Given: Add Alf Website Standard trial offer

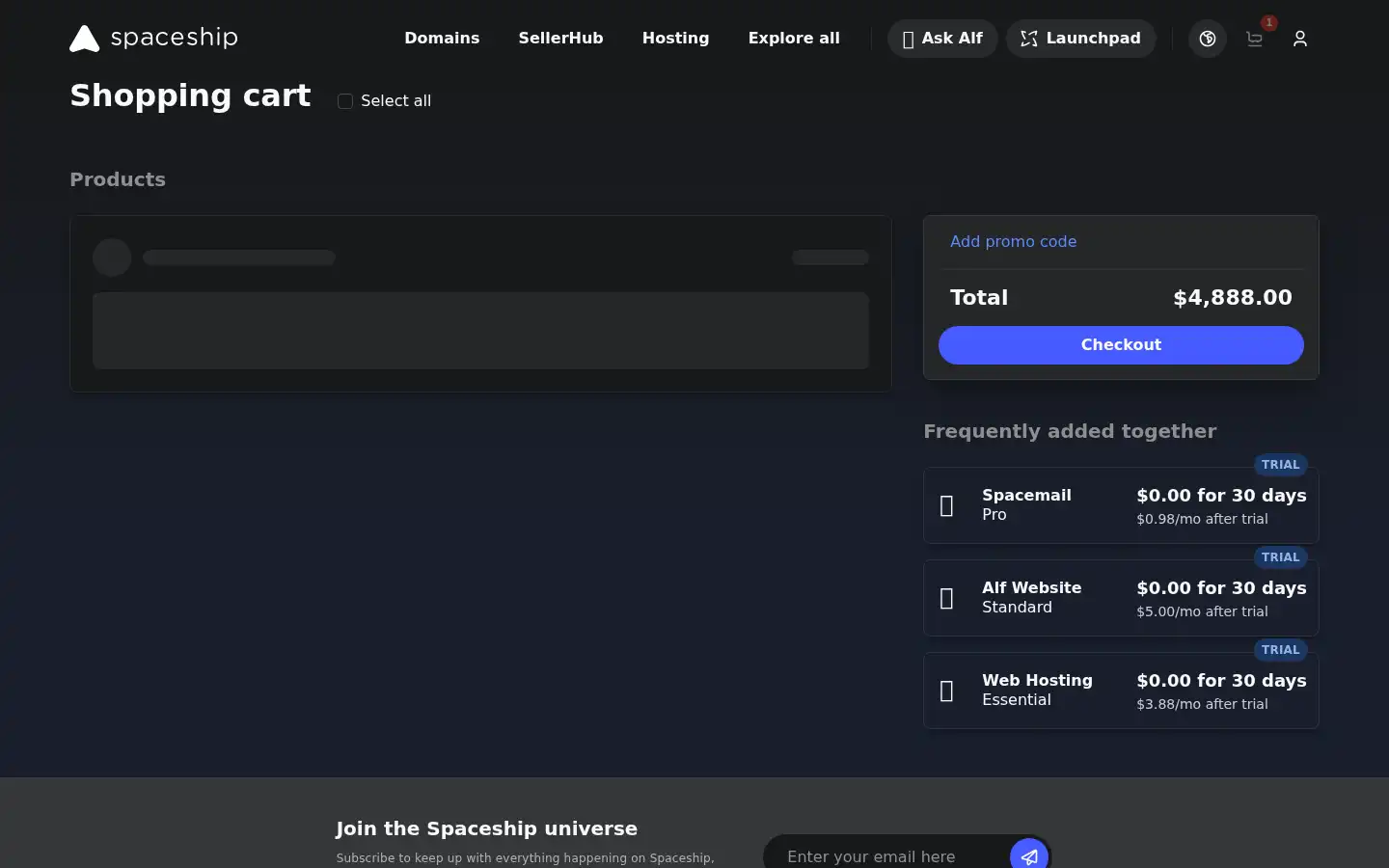Looking at the screenshot, I should (x=1121, y=598).
